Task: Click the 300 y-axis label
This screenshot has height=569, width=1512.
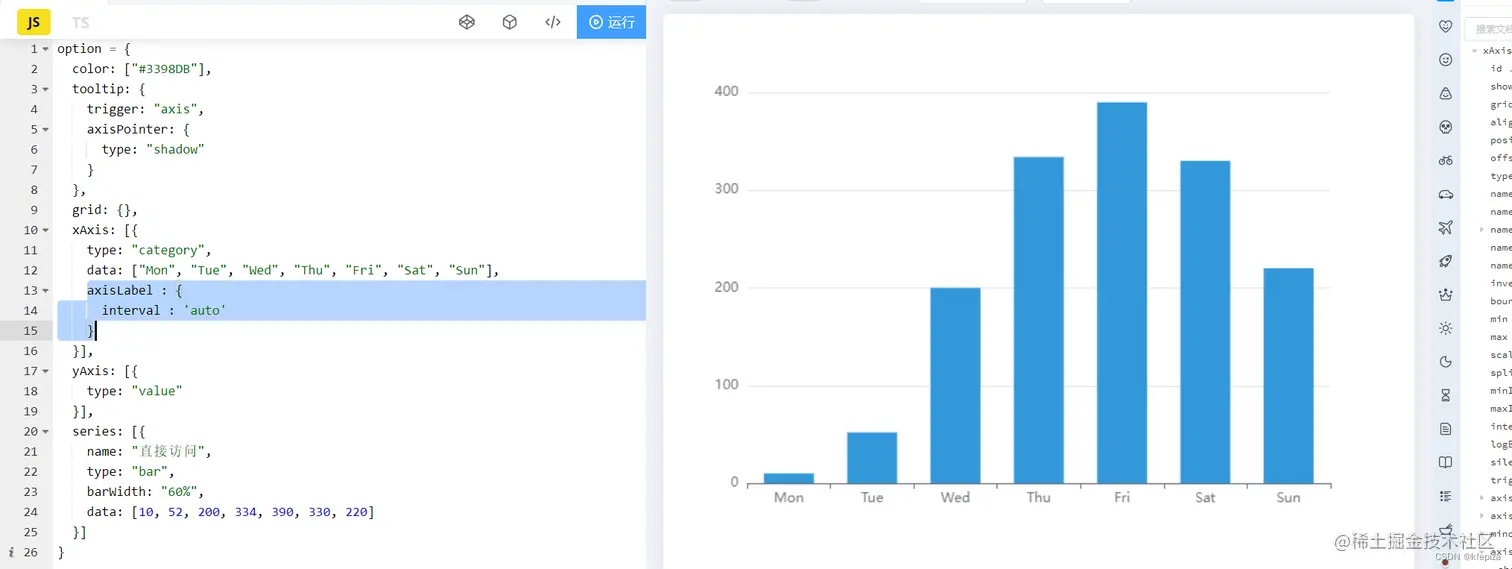Action: click(726, 189)
